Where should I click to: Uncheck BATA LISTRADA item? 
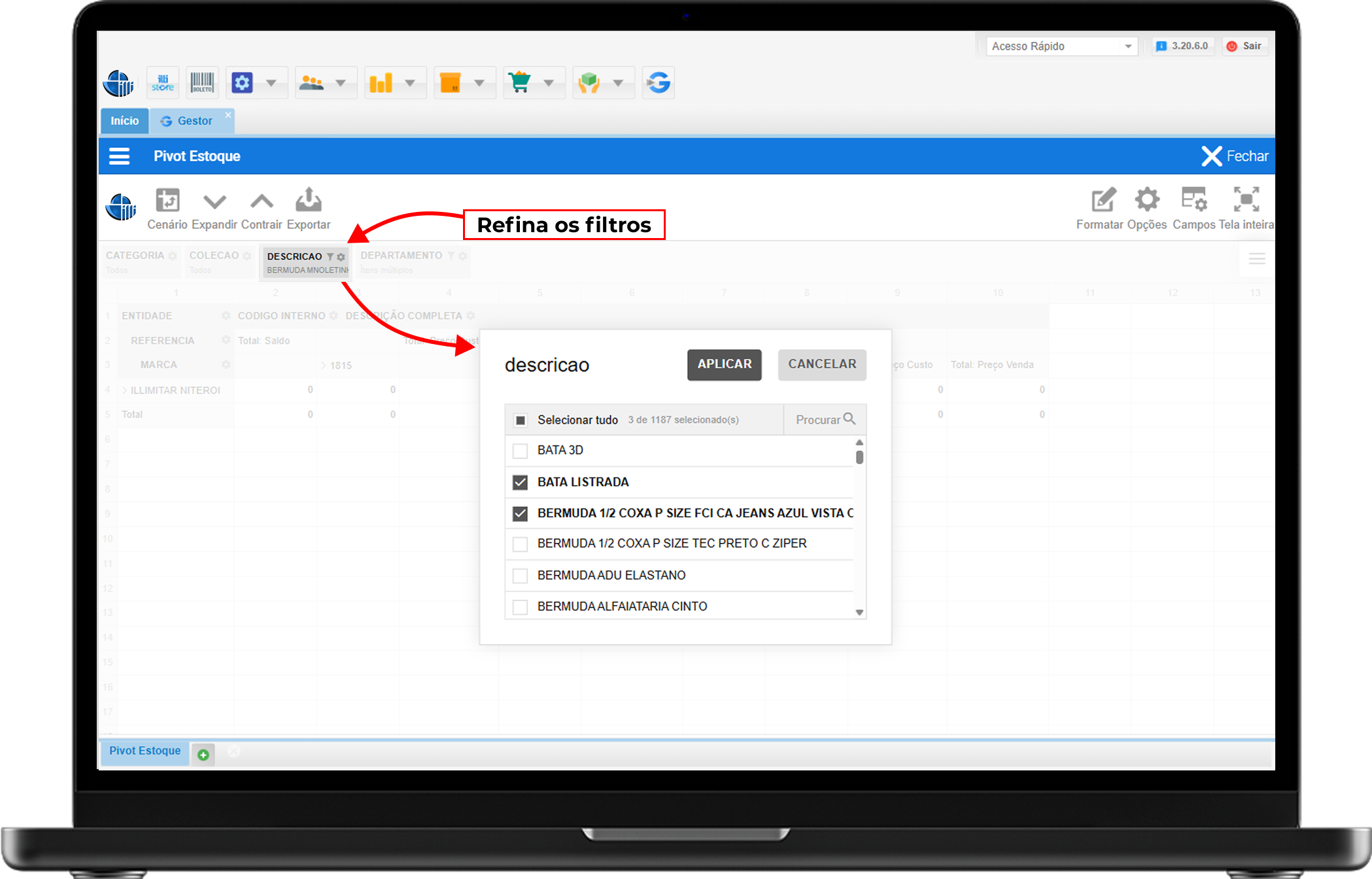pyautogui.click(x=521, y=483)
